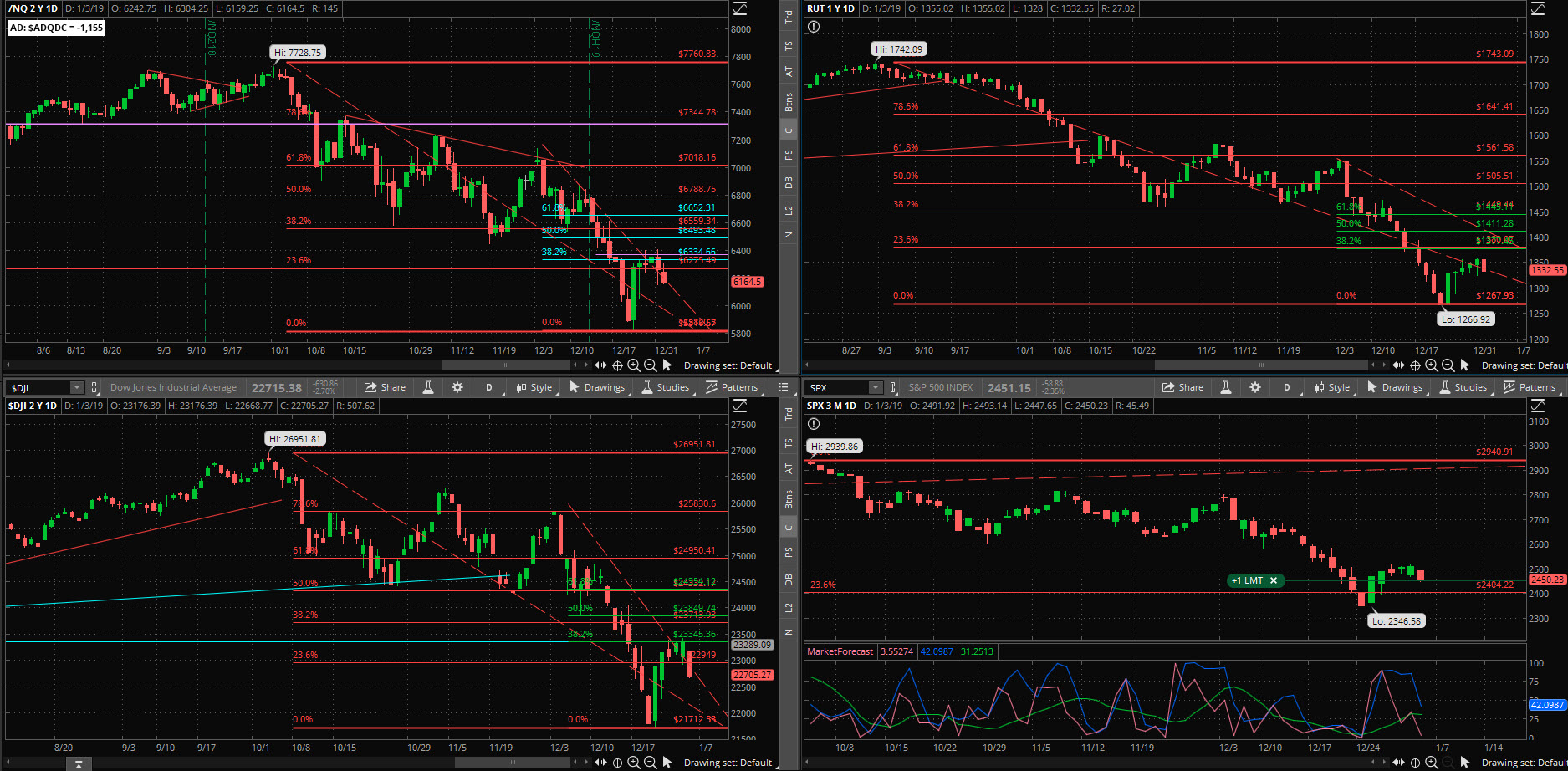This screenshot has height=771, width=1568.
Task: Zoom out on the RUT chart
Action: coord(1448,365)
